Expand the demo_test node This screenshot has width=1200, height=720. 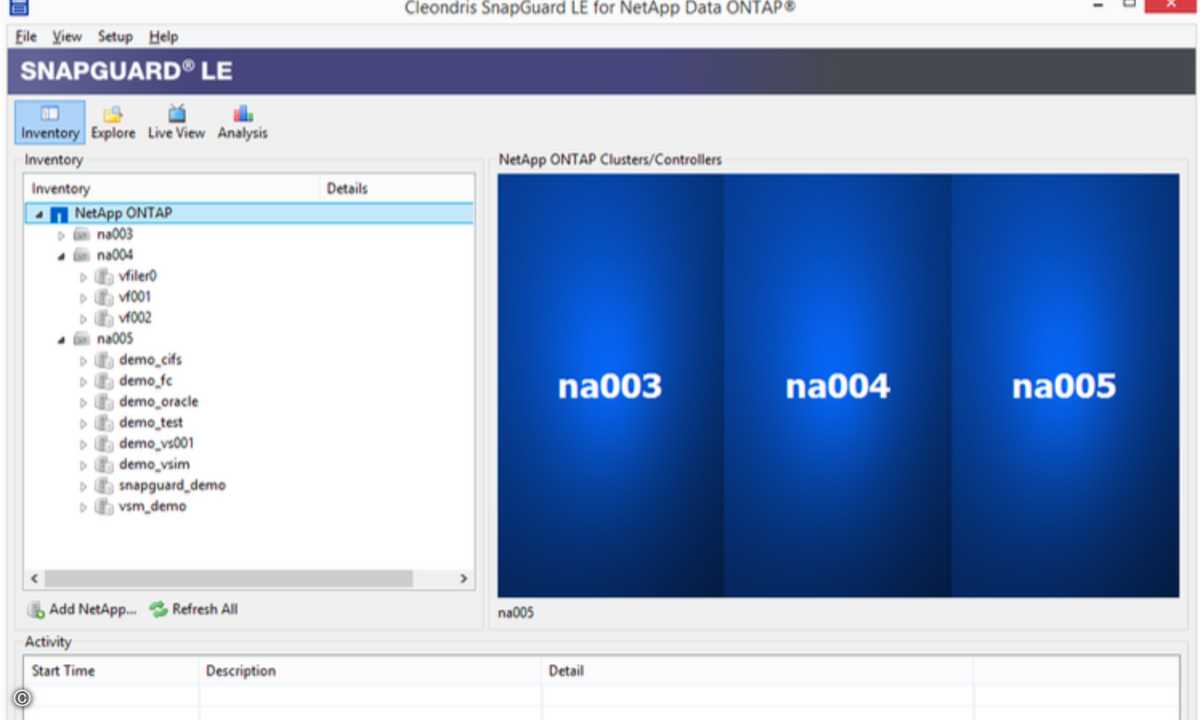pos(84,423)
